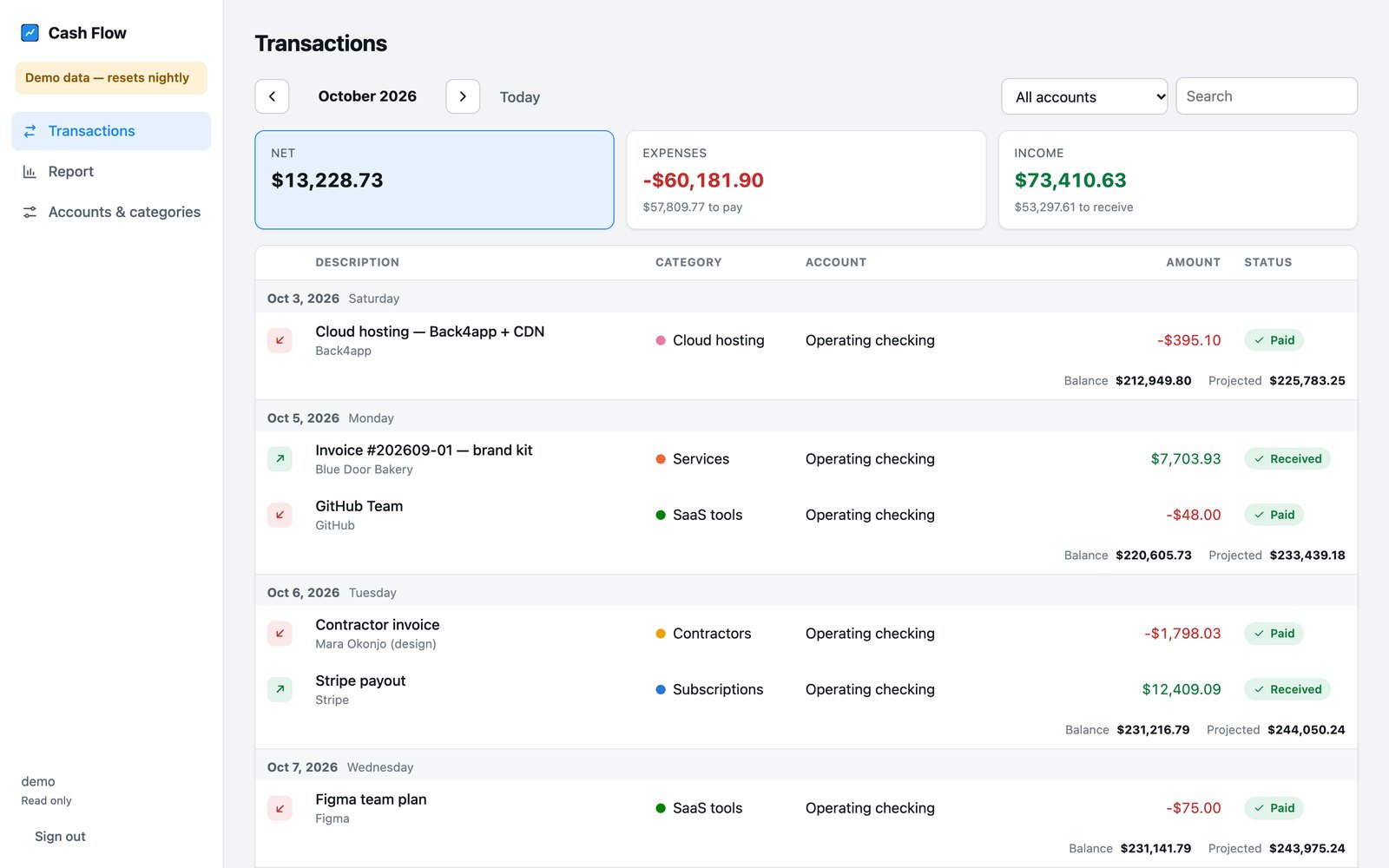Open the Transactions page in sidebar
Image resolution: width=1389 pixels, height=868 pixels.
[x=111, y=131]
